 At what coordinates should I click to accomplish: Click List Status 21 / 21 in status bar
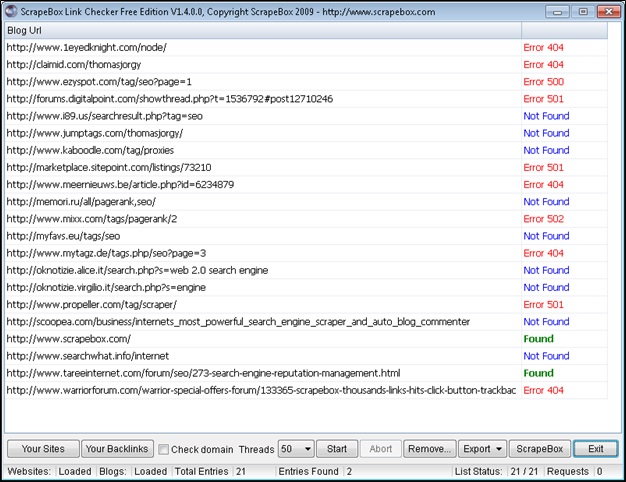tap(524, 472)
